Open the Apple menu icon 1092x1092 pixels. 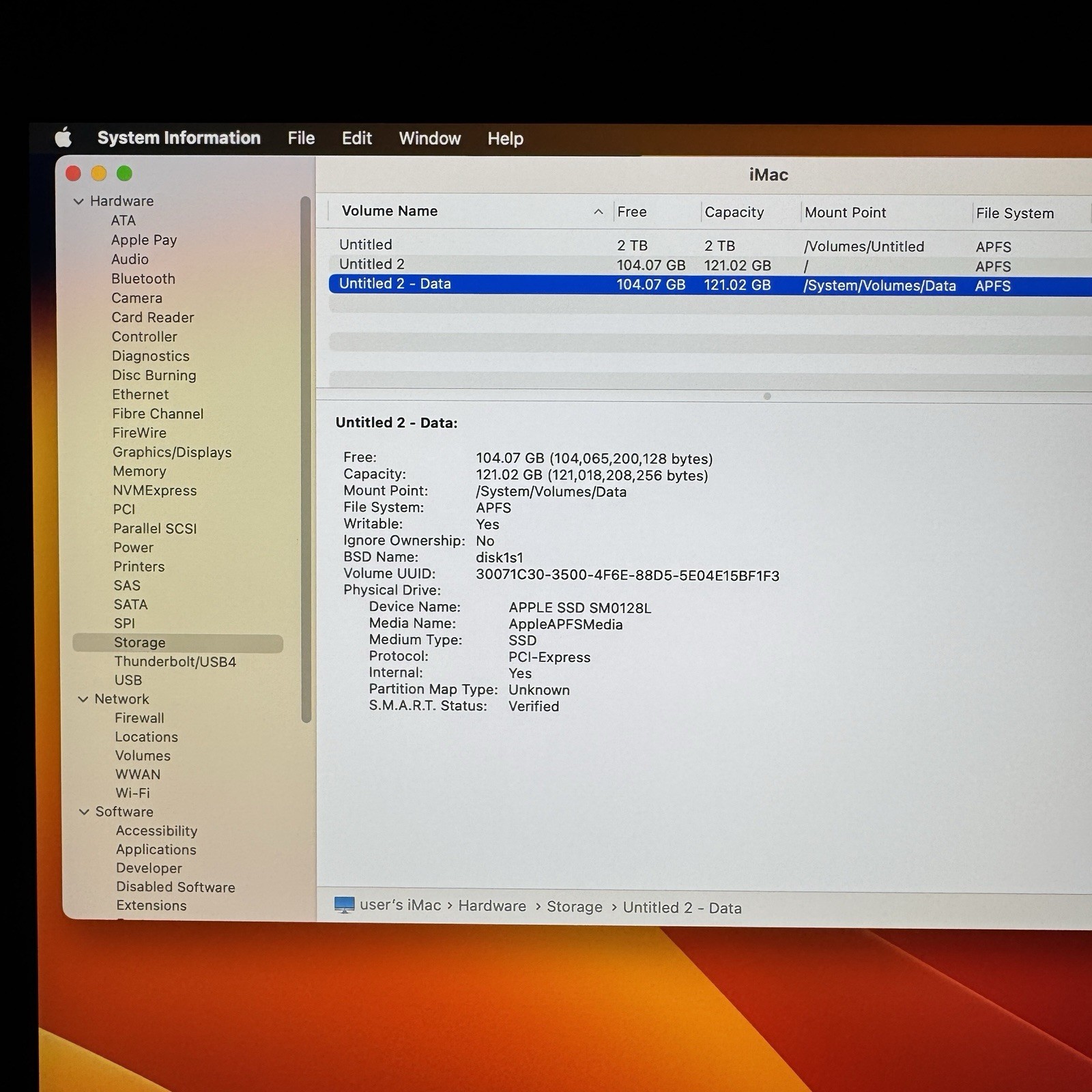63,138
